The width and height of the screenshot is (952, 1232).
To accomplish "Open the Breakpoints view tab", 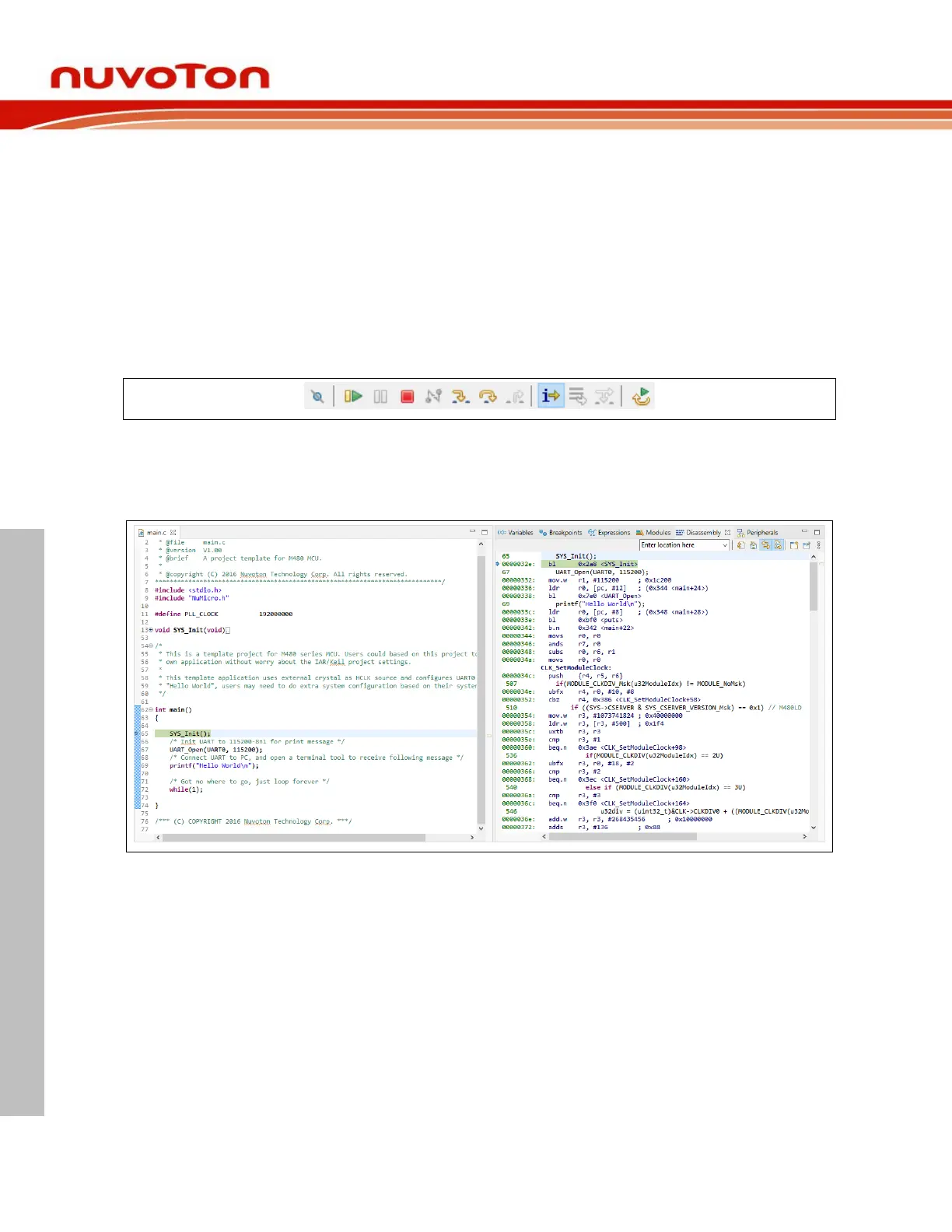I will (x=561, y=533).
